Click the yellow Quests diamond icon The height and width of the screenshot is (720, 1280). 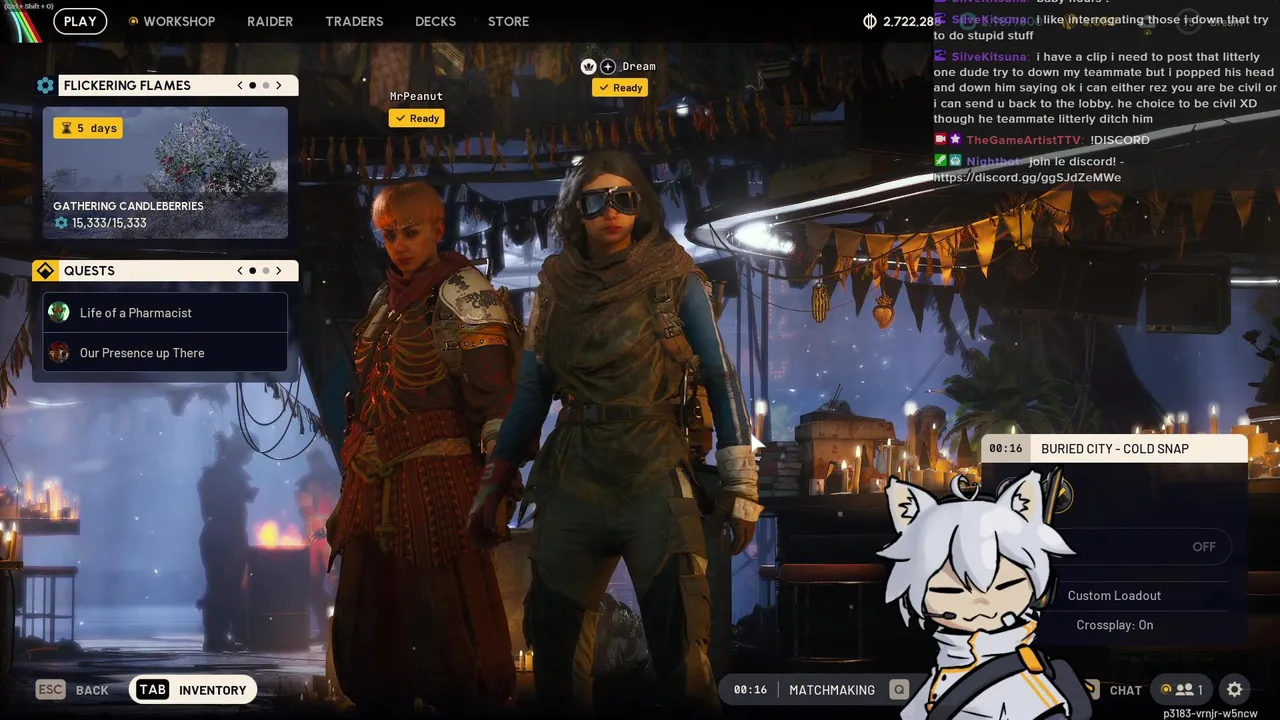45,271
